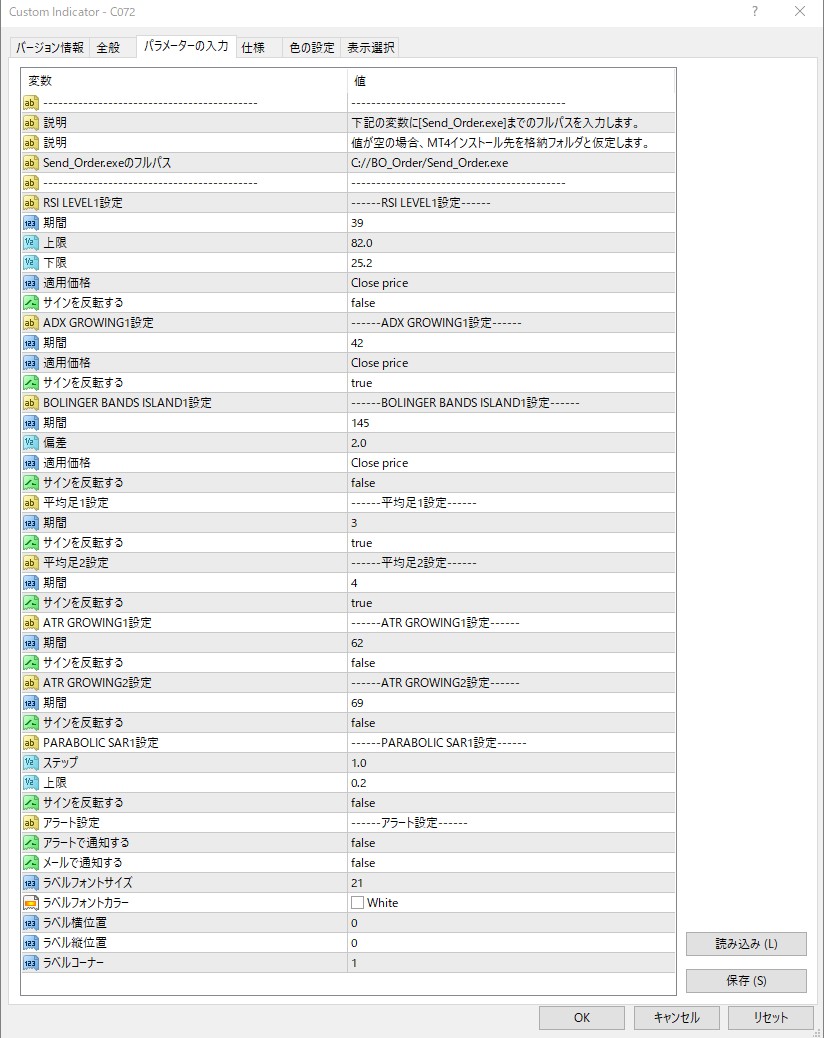
Task: Click the 値 column header
Action: click(x=511, y=81)
